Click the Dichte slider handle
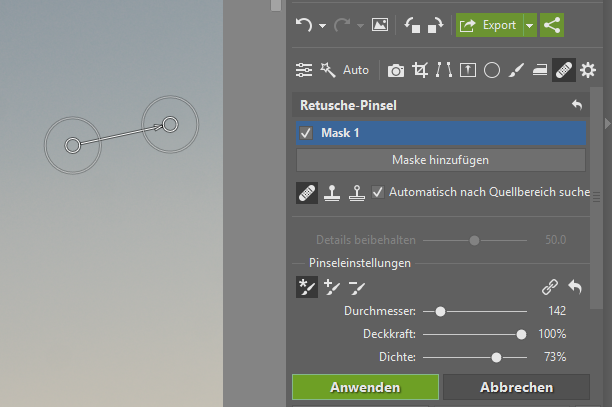Screen dimensions: 612x407 pyautogui.click(x=496, y=356)
